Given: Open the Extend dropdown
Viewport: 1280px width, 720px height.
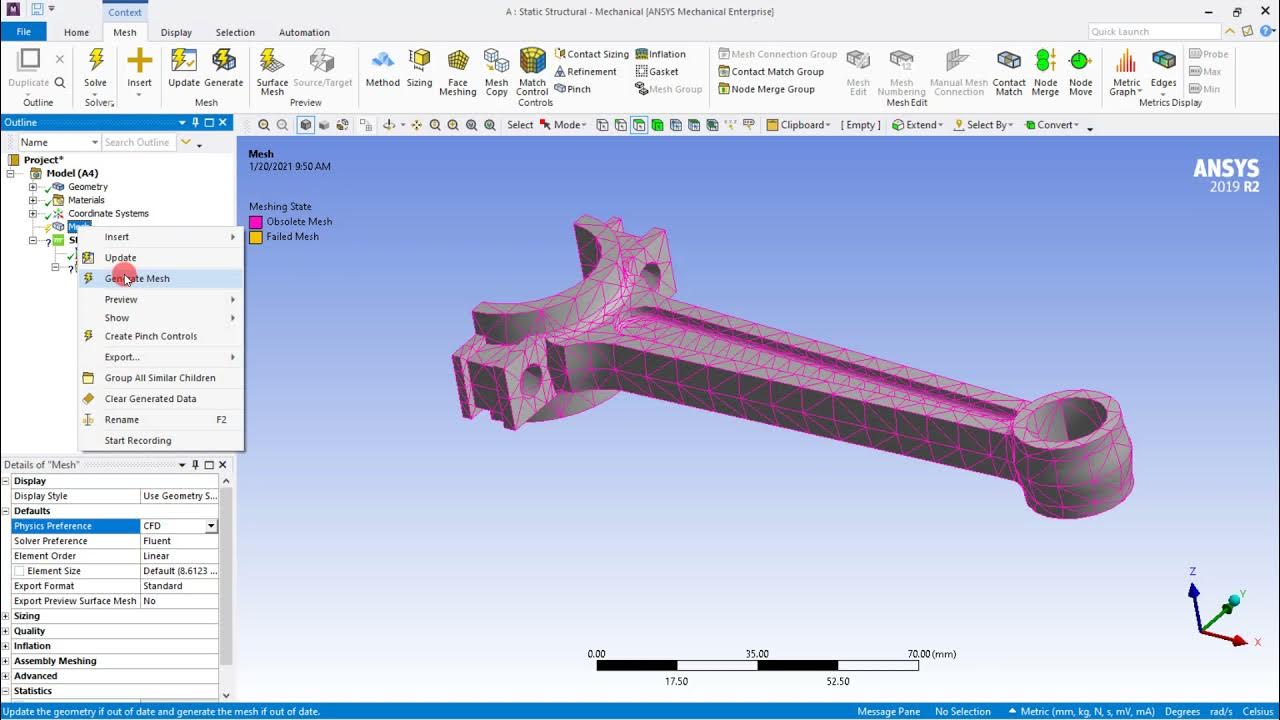Looking at the screenshot, I should (x=918, y=125).
